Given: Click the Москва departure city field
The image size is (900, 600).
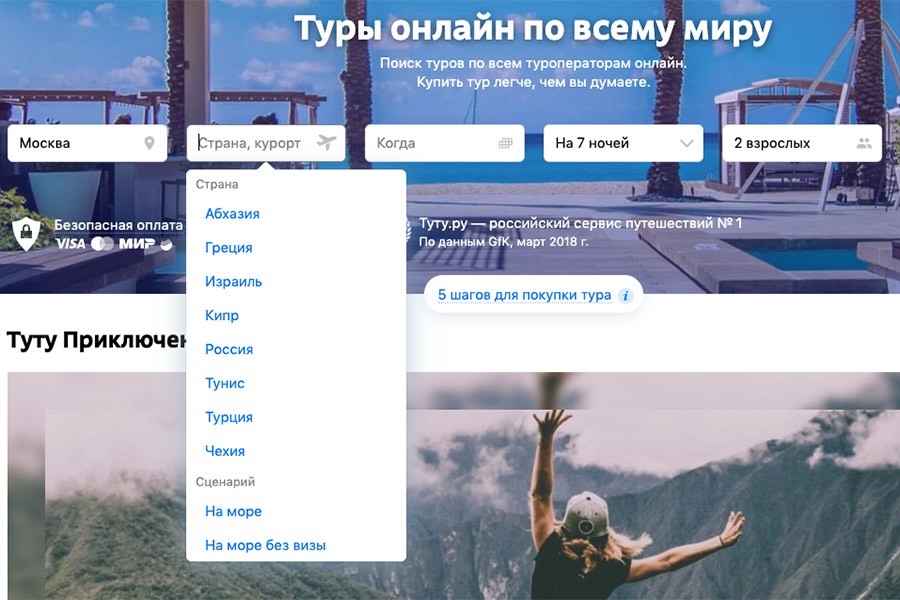Looking at the screenshot, I should point(87,143).
